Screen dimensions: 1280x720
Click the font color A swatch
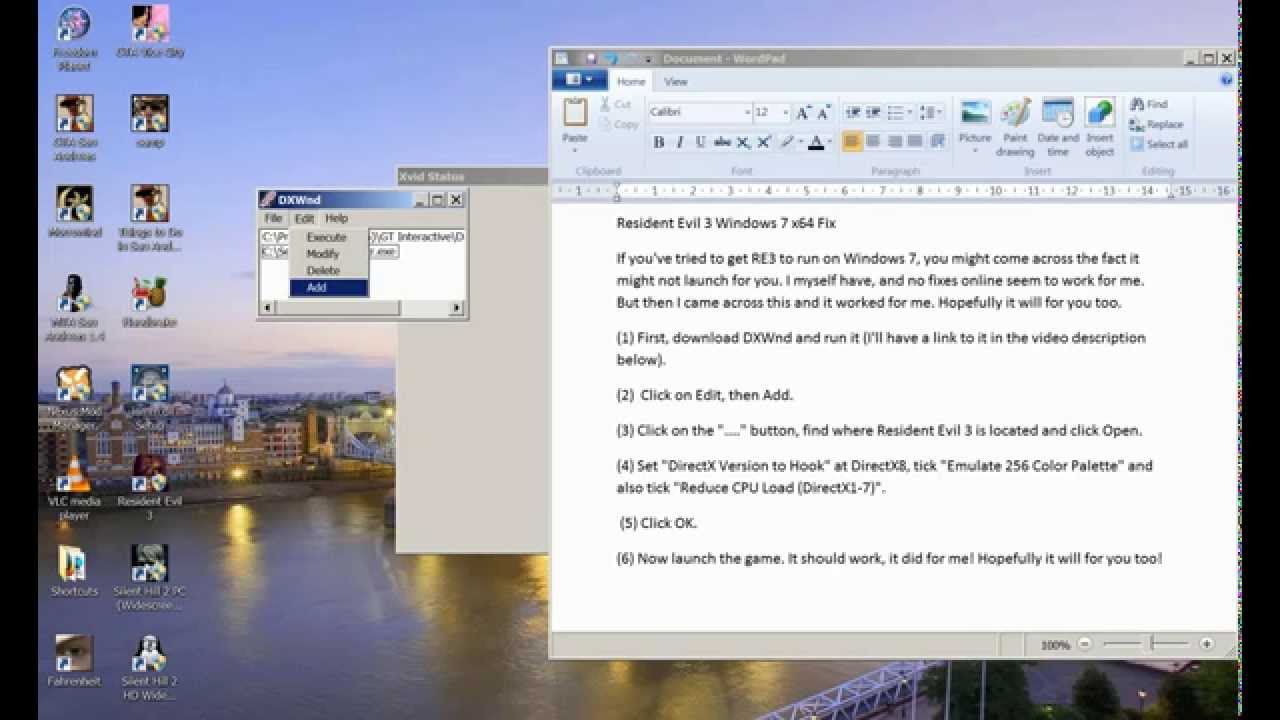tap(816, 142)
